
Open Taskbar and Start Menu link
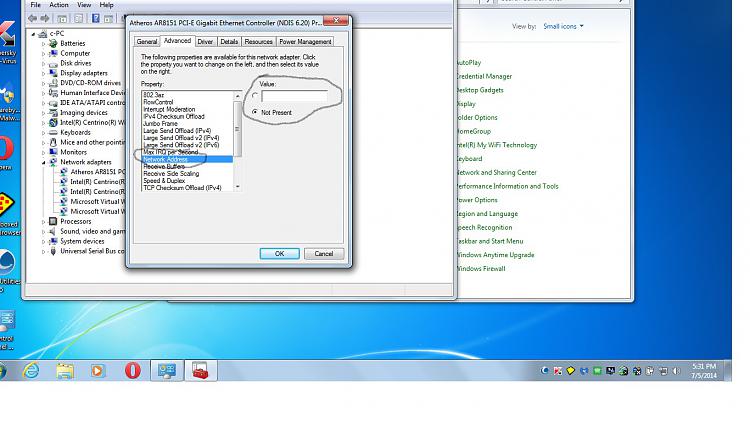(x=490, y=241)
